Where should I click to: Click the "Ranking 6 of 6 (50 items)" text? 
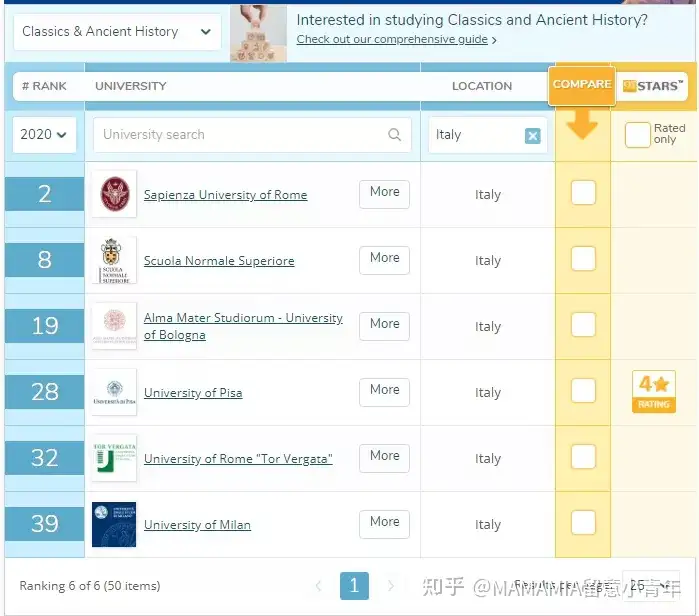coord(90,586)
